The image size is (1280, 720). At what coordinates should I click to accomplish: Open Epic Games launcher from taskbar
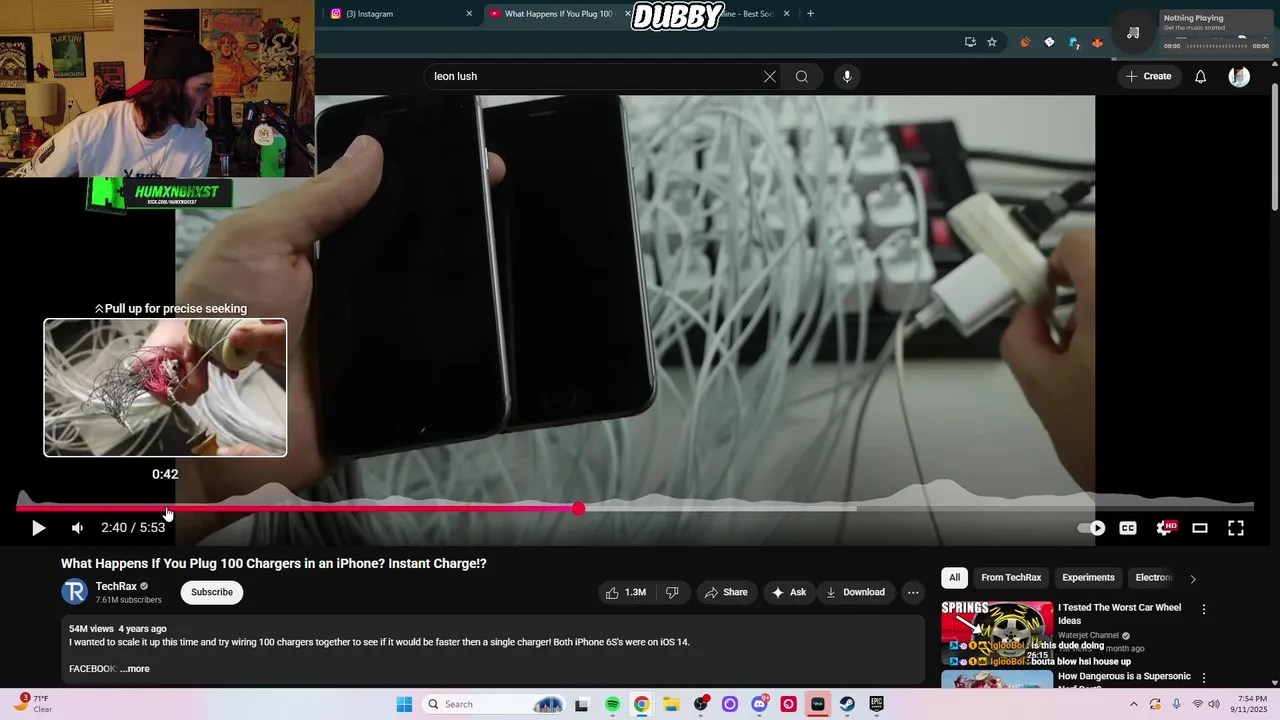(877, 704)
